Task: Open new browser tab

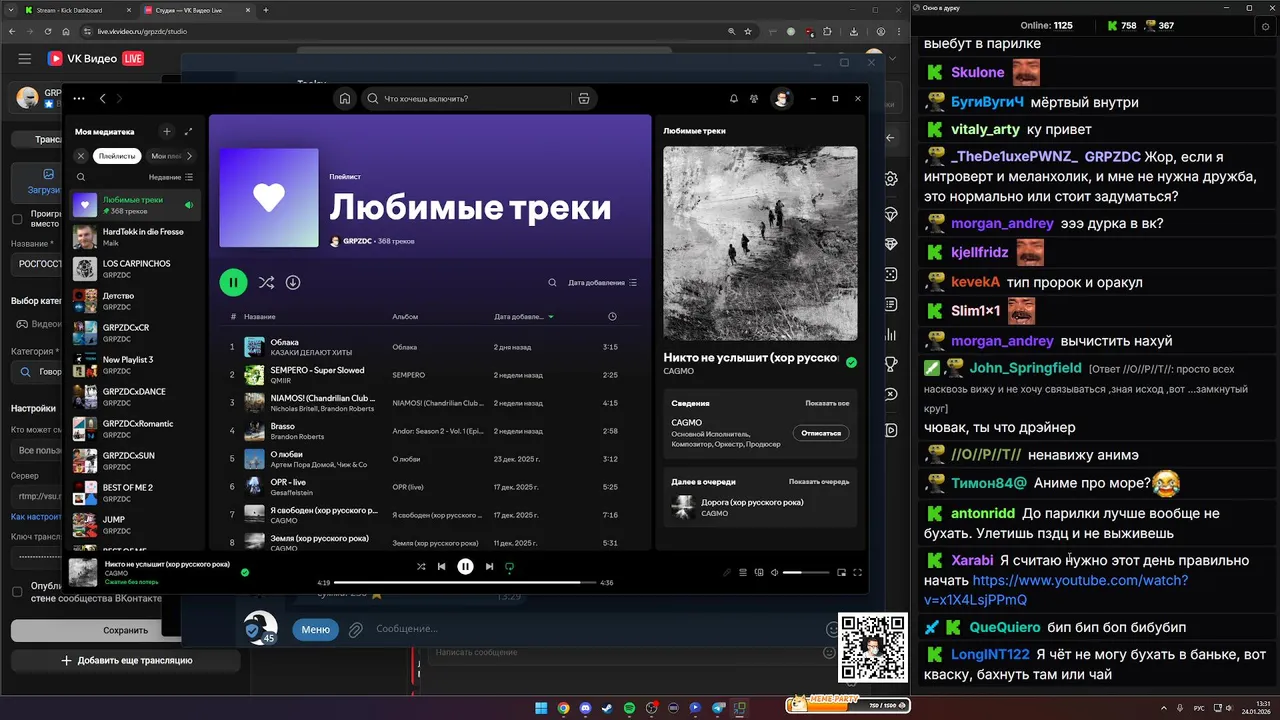Action: tap(266, 10)
